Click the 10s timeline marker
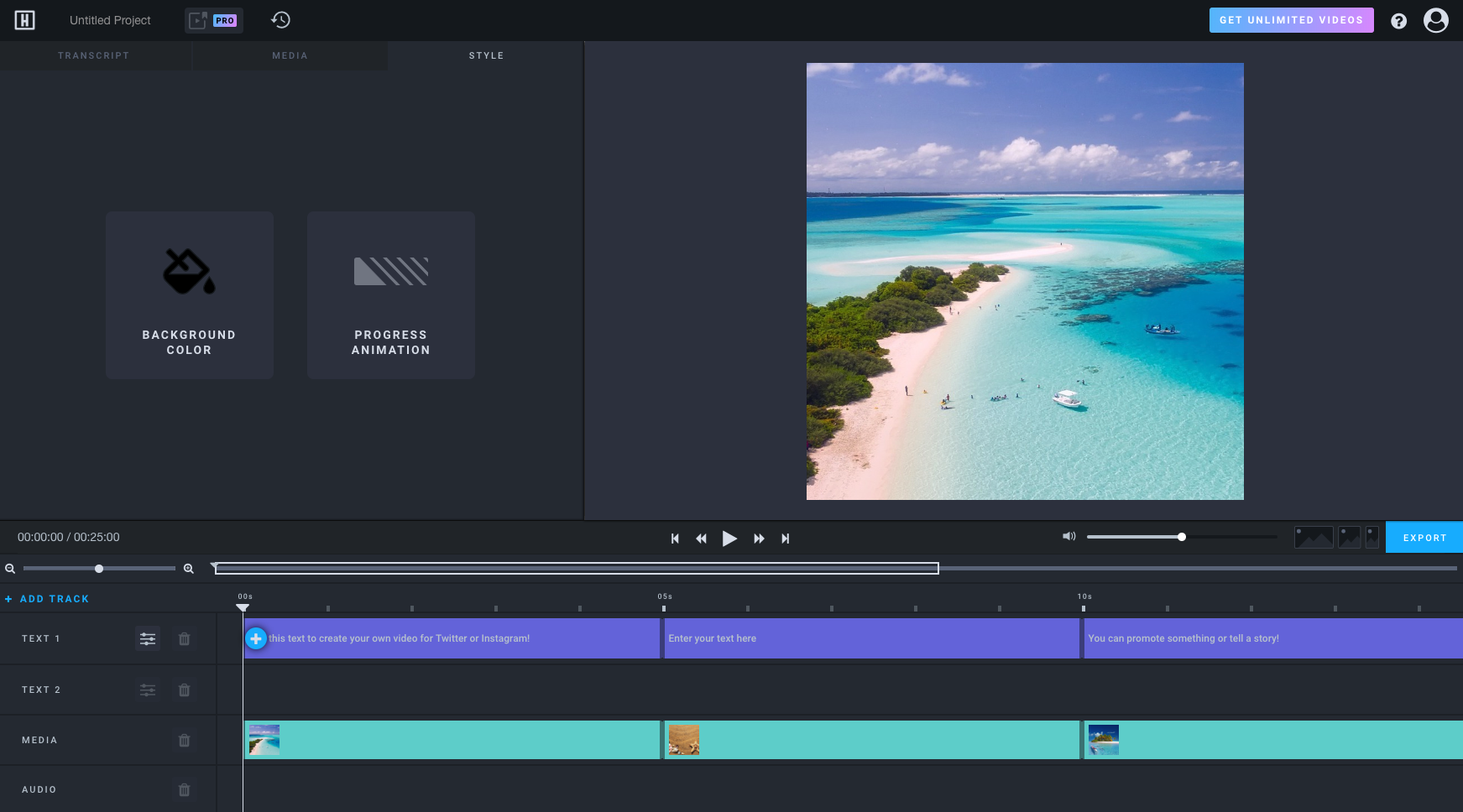Viewport: 1463px width, 812px height. pyautogui.click(x=1084, y=597)
